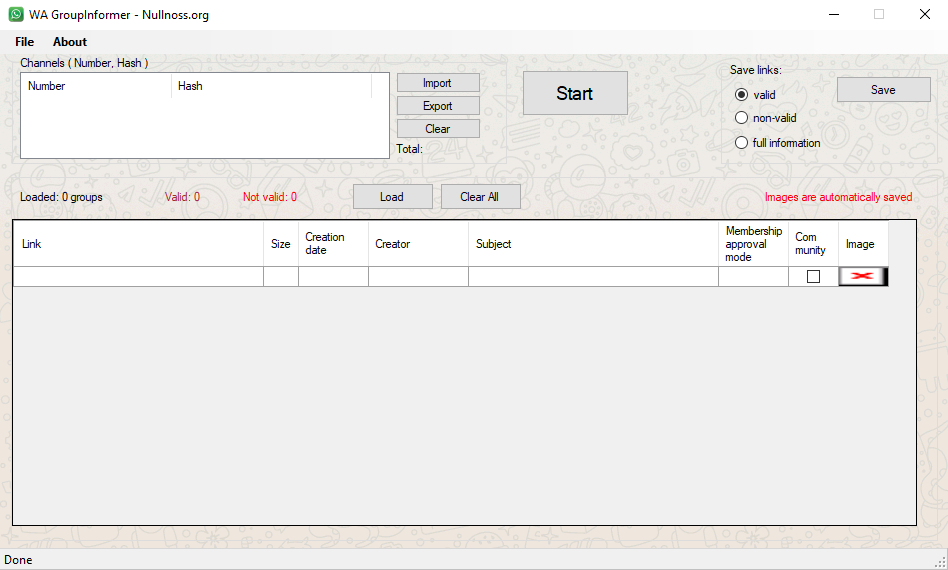Click the Clear button under Export

pyautogui.click(x=438, y=129)
